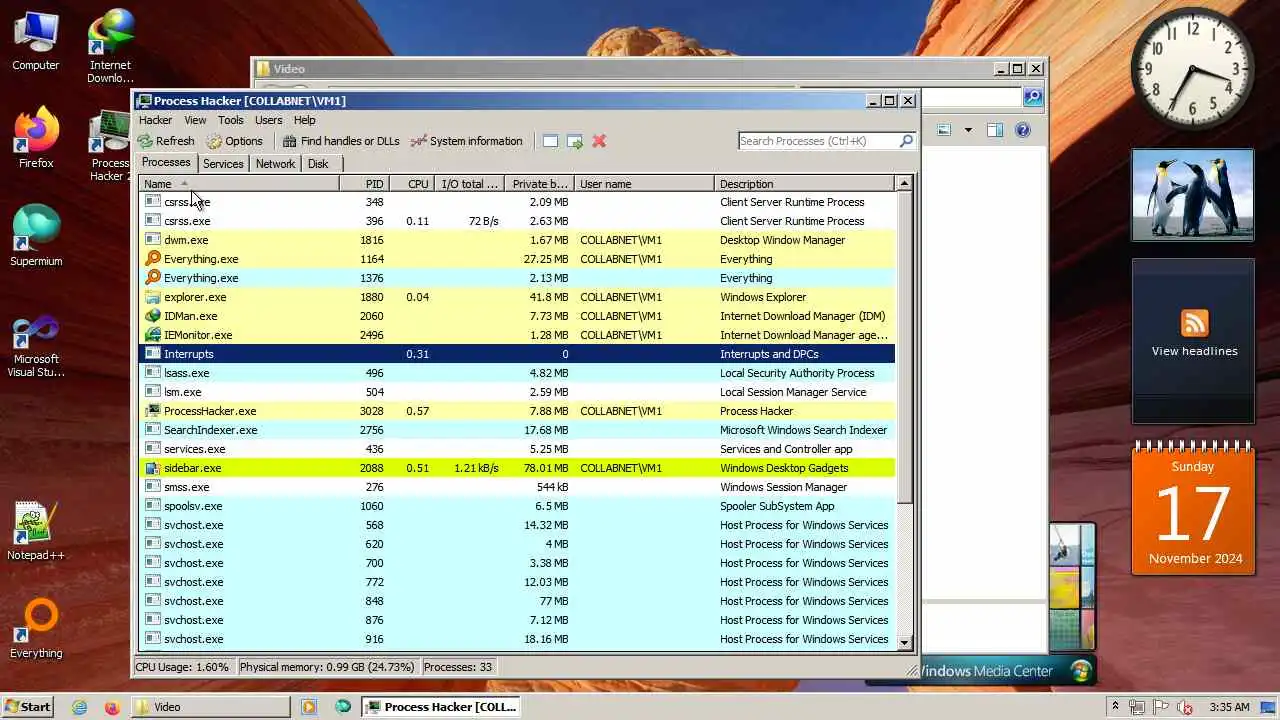Screen dimensions: 1280x720
Task: Open Microsoft Visual Studio desktop shortcut
Action: (36, 346)
